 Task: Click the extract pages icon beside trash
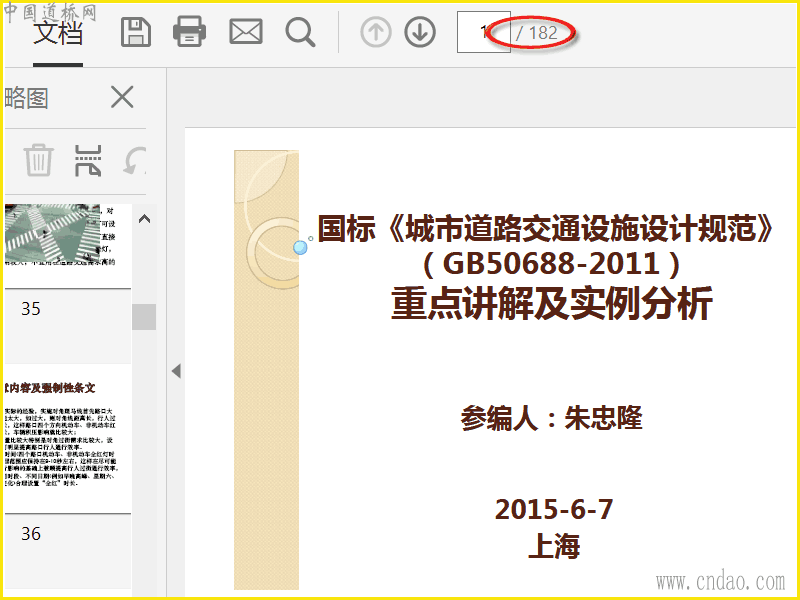click(x=88, y=160)
